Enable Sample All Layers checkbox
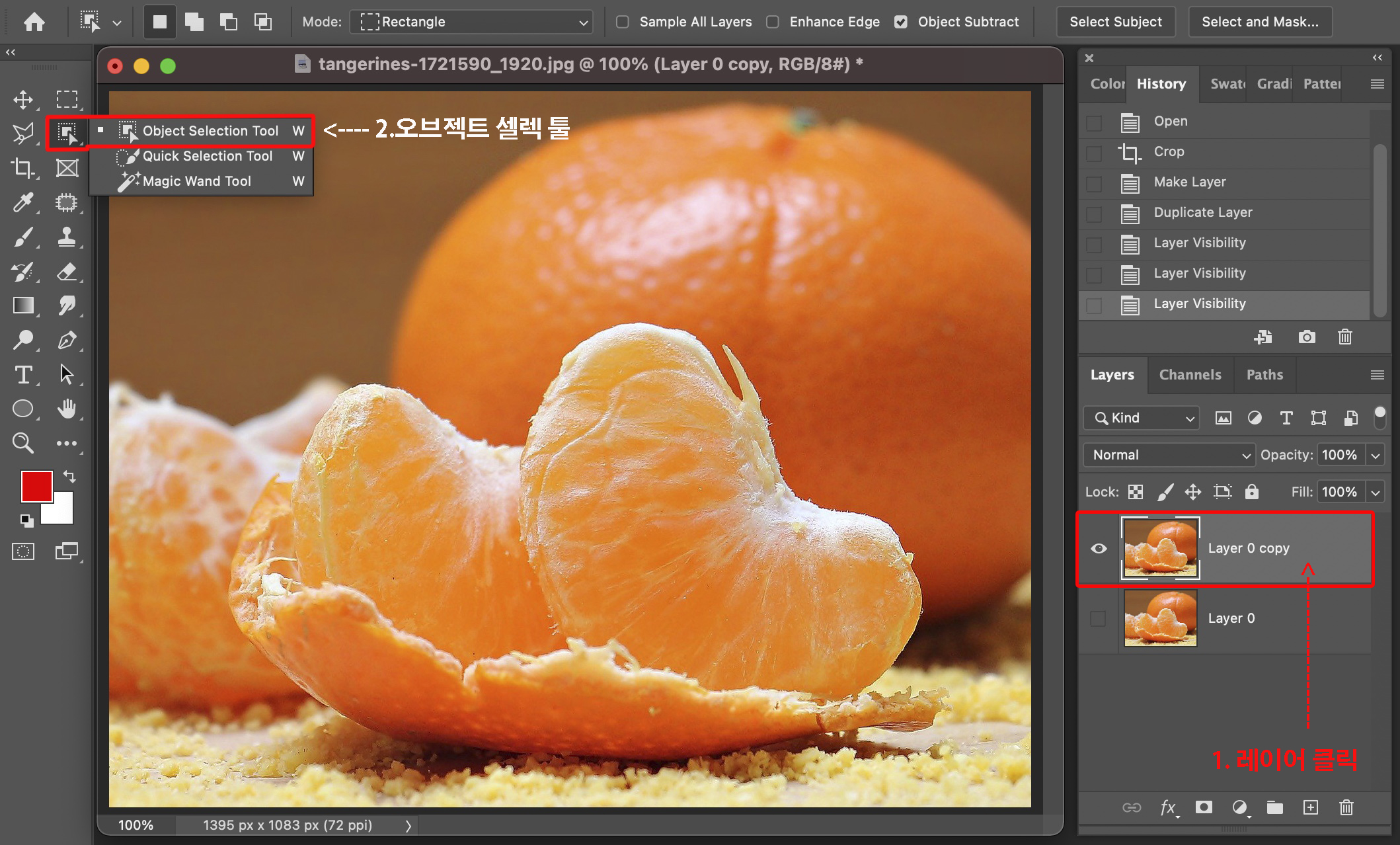The width and height of the screenshot is (1400, 845). pos(622,22)
